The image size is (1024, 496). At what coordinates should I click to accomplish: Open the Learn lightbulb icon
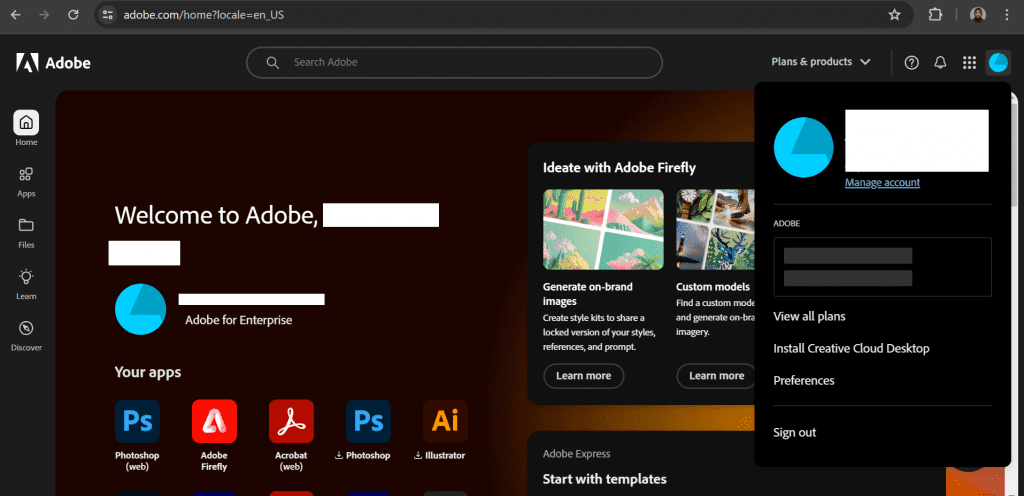pyautogui.click(x=26, y=277)
